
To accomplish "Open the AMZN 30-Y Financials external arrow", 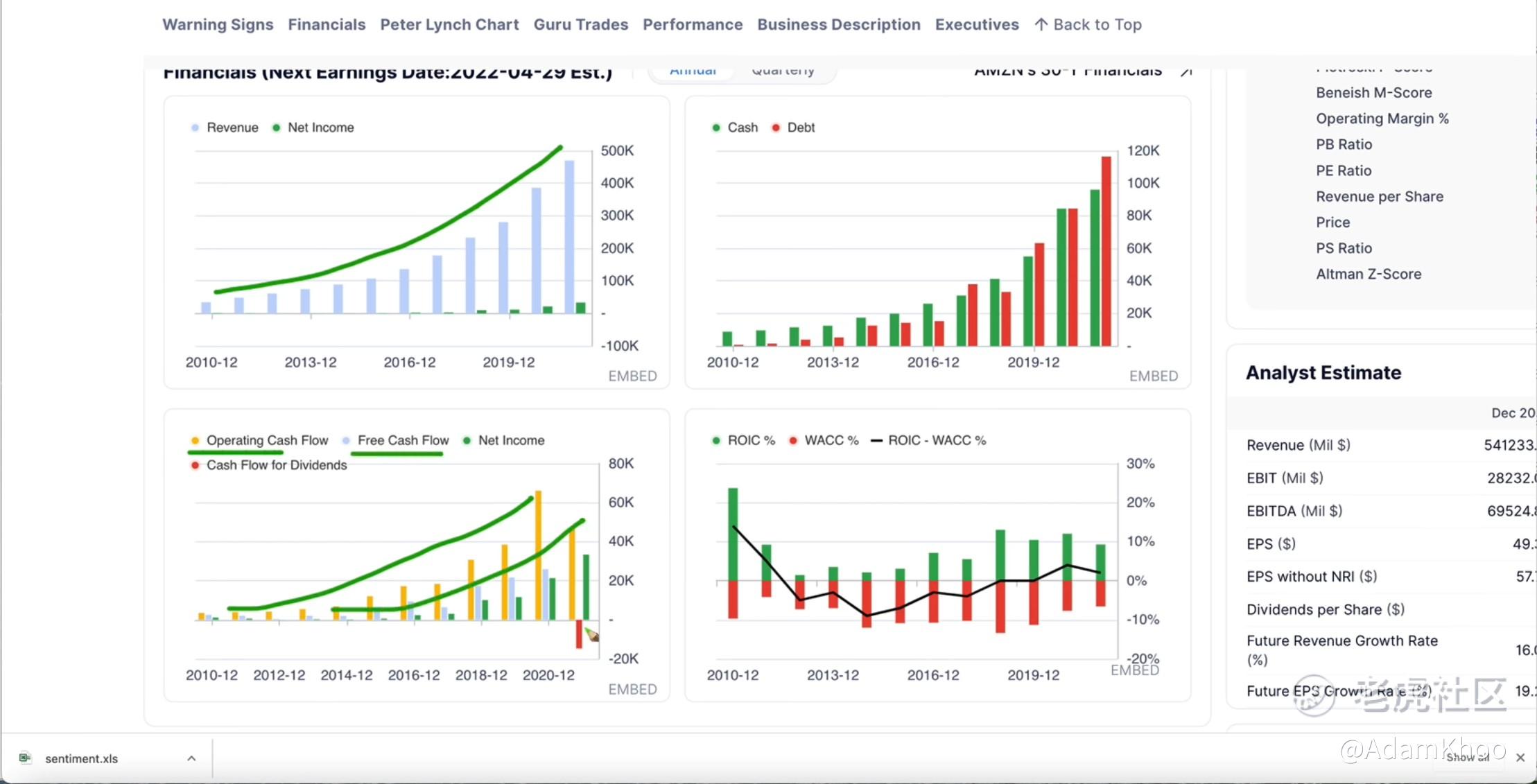I will 1186,71.
